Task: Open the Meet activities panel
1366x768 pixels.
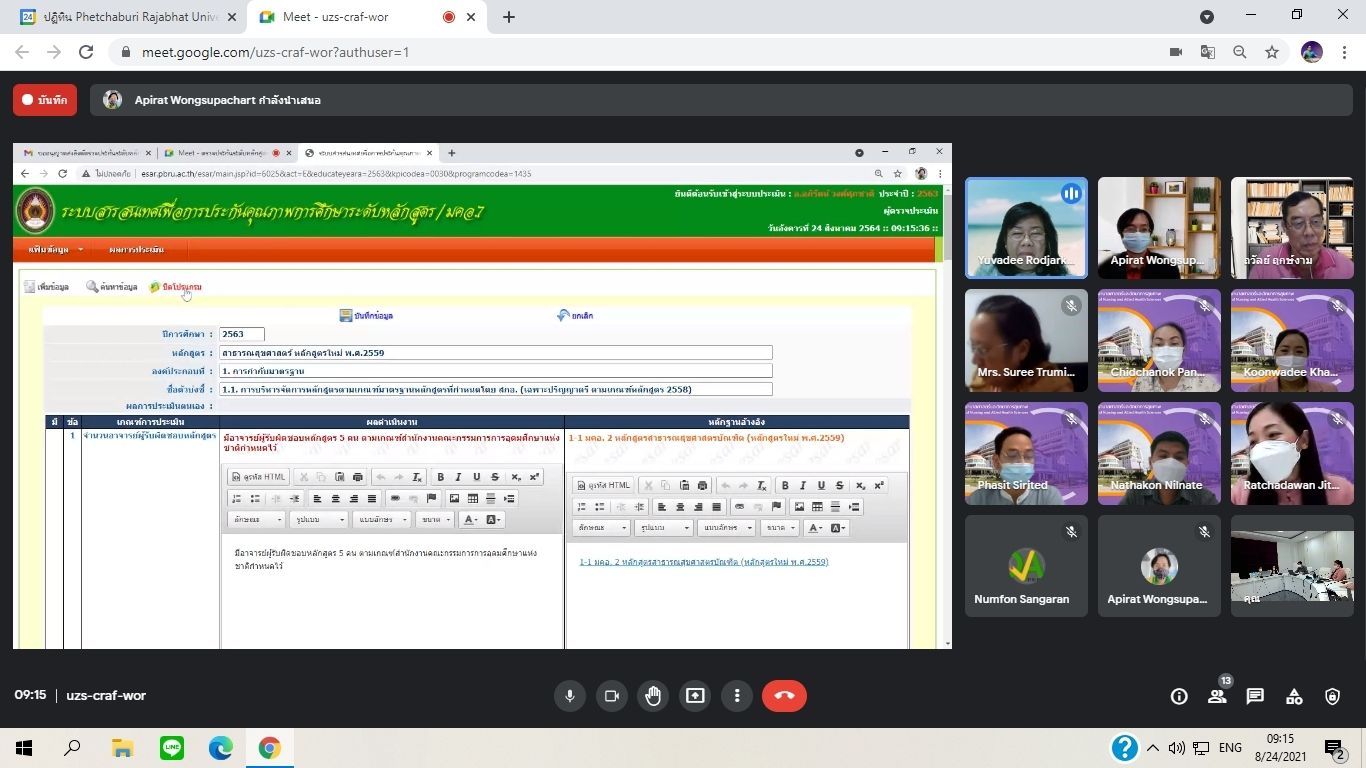Action: coord(1294,697)
